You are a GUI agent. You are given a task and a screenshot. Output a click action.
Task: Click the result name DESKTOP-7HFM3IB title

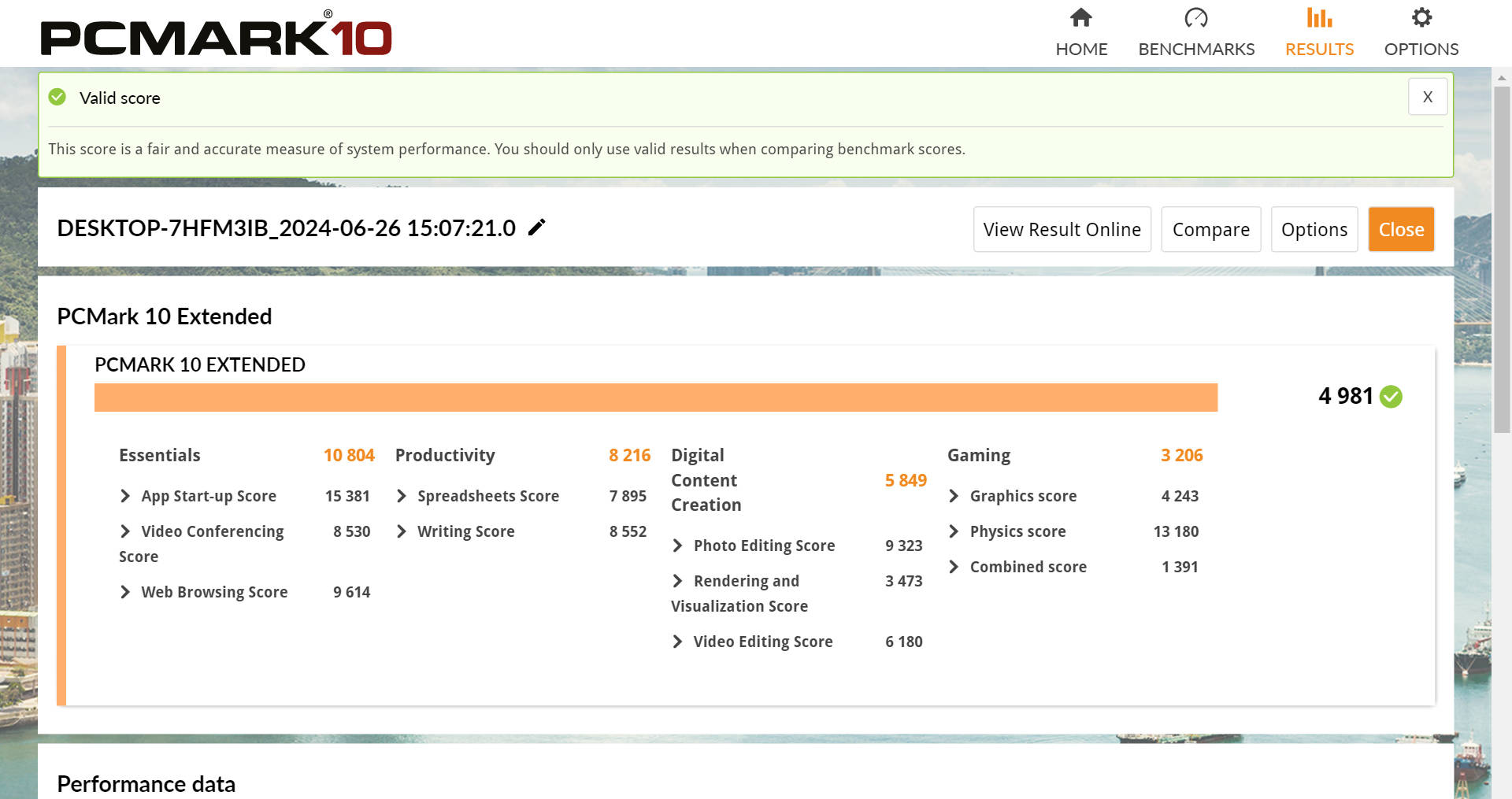click(x=286, y=228)
